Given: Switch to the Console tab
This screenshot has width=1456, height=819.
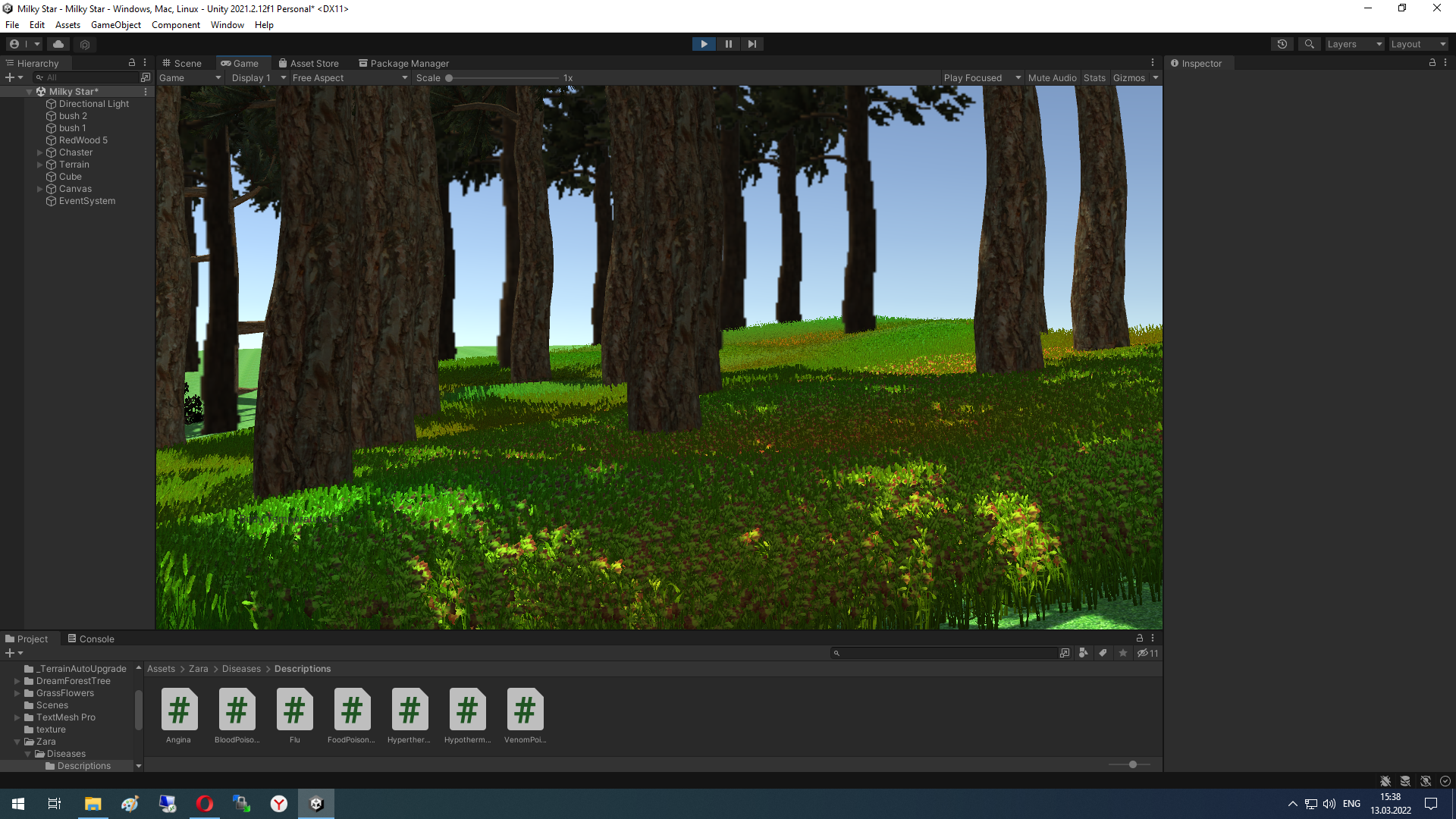Looking at the screenshot, I should (91, 639).
